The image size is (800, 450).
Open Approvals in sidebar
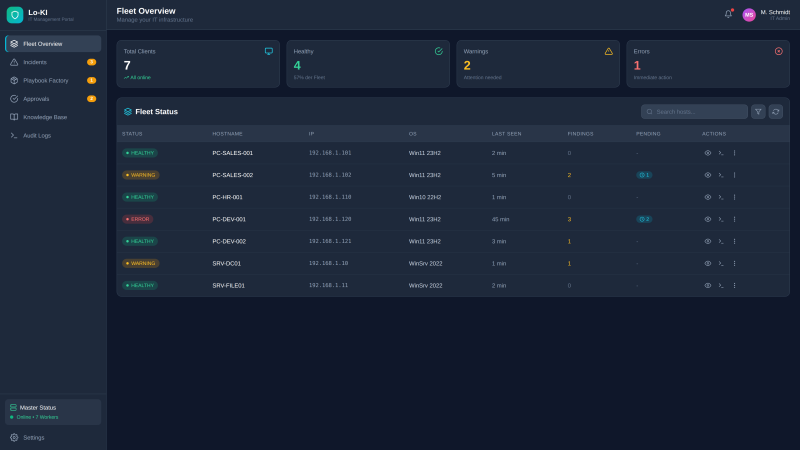tap(53, 99)
